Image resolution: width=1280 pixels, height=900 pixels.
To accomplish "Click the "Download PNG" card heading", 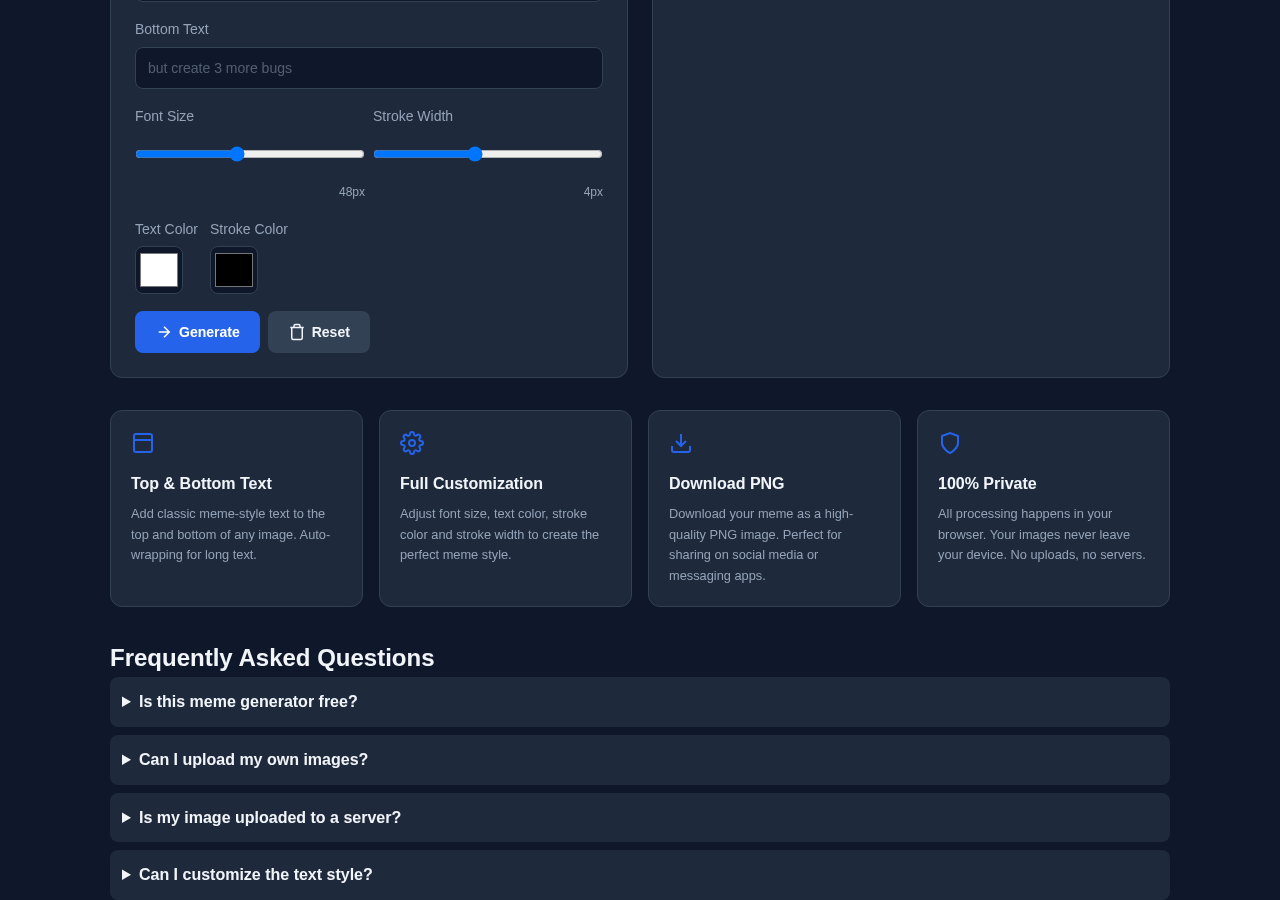I will (x=726, y=484).
